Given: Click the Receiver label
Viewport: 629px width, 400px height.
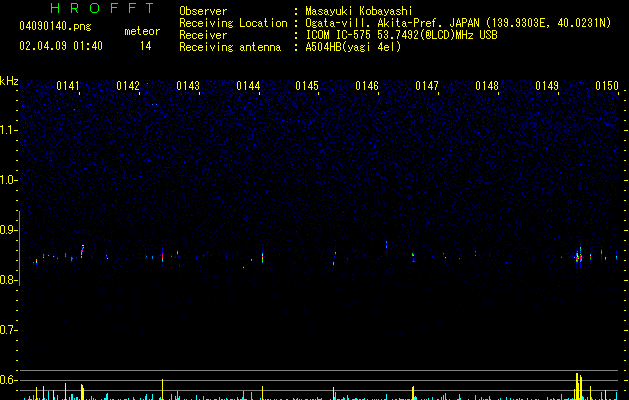Looking at the screenshot, I should 203,35.
